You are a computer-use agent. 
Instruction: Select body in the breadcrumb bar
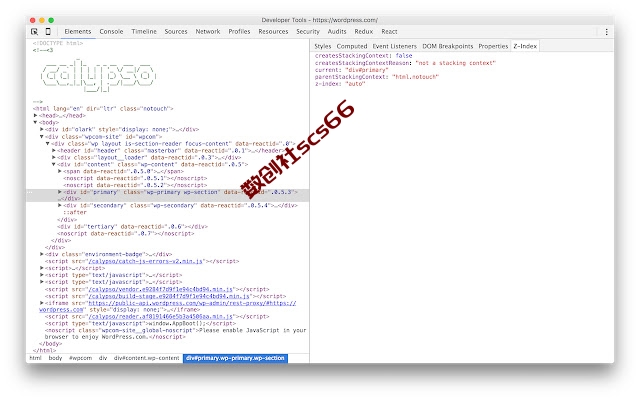(55, 358)
